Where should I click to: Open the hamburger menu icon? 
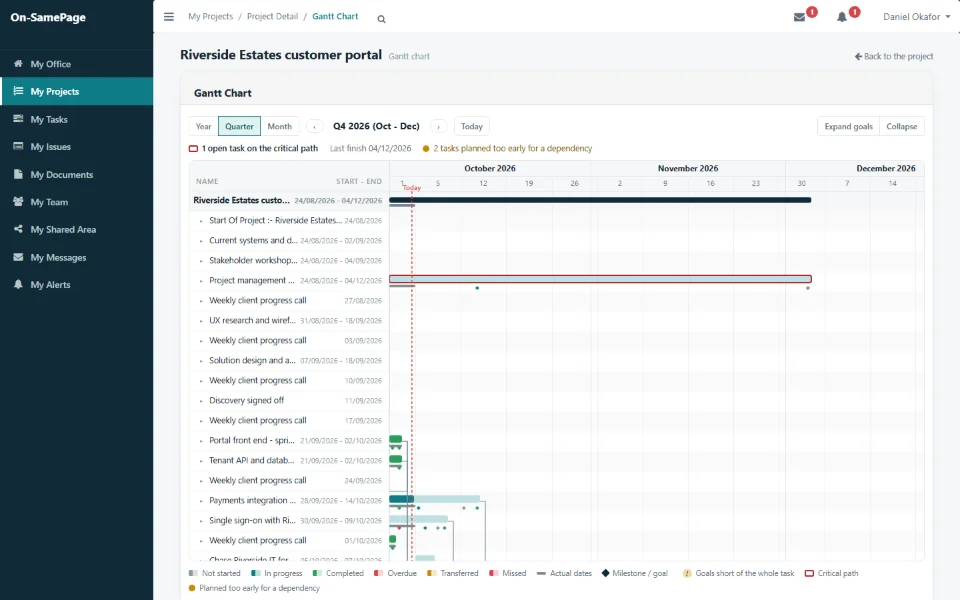169,17
